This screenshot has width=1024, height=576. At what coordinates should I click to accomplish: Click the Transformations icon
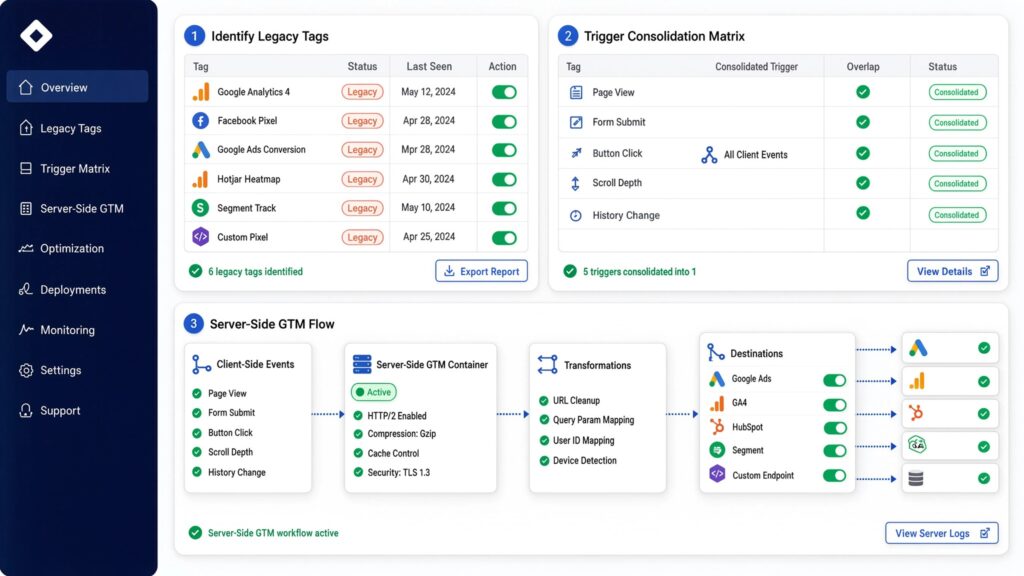click(x=547, y=364)
